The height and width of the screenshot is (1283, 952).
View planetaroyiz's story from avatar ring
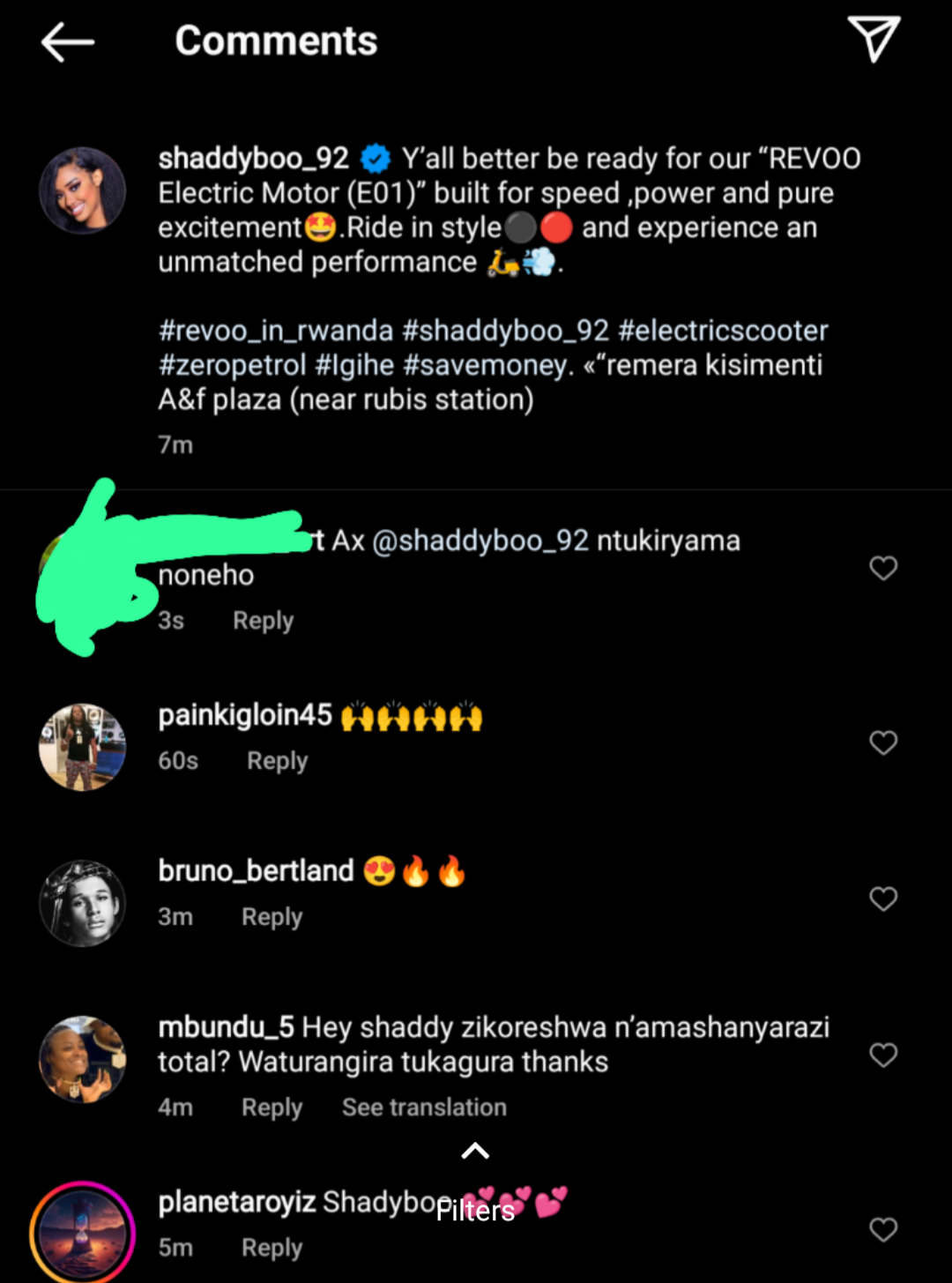tap(82, 1233)
